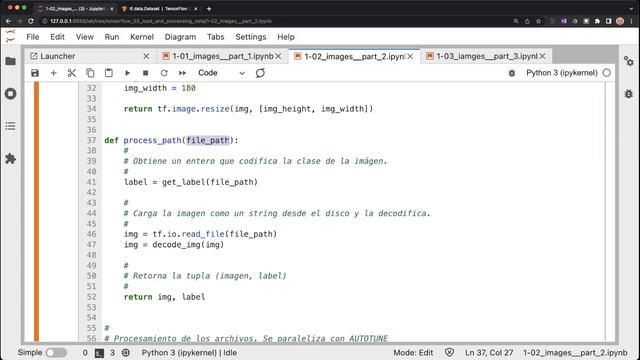Bookmark this page with star icon
Screen dimensions: 640x360
[x=538, y=21]
